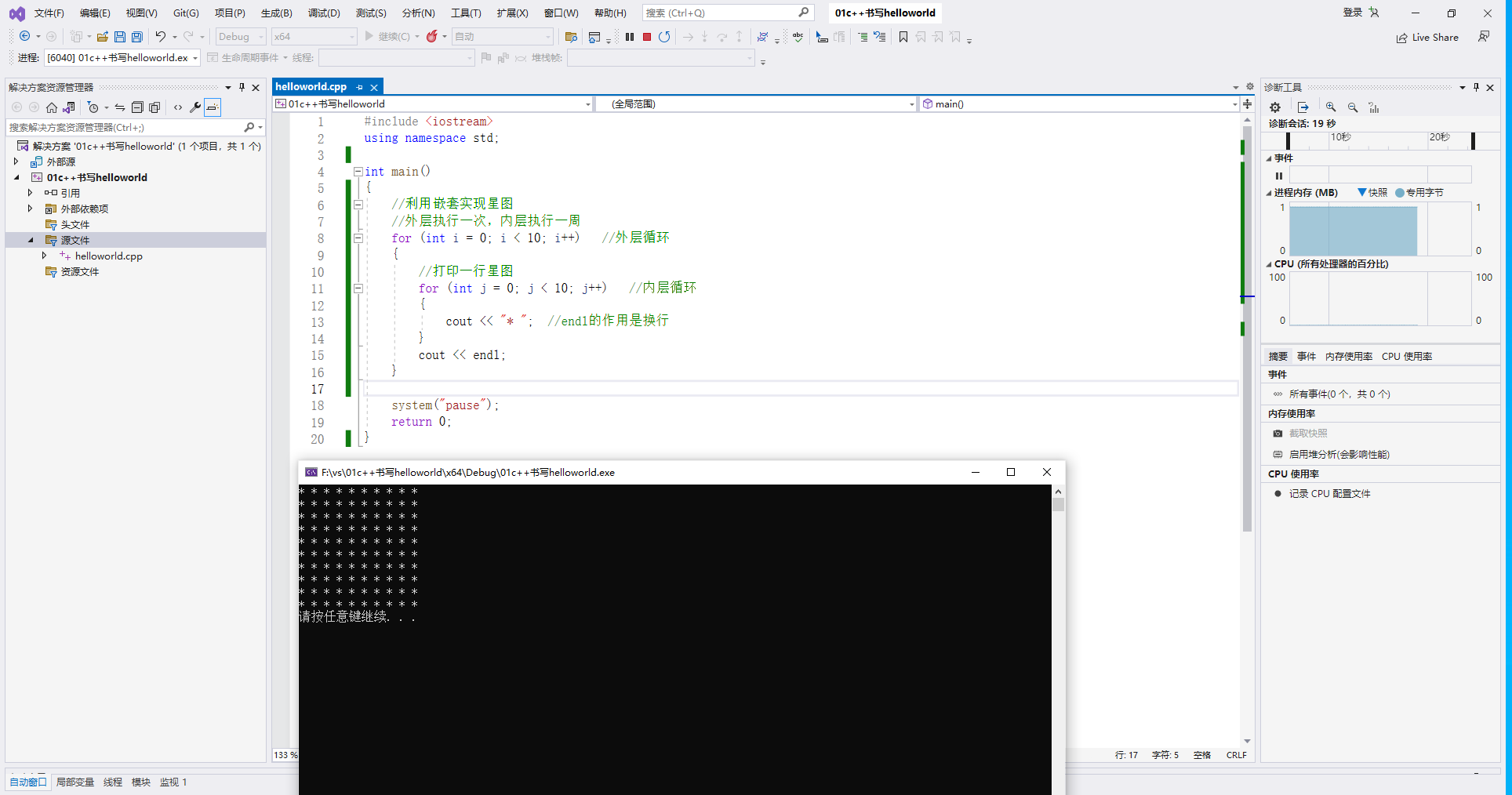Viewport: 1512px width, 795px height.
Task: Collapse the CPU graph section in diagnostics
Action: 1269,264
